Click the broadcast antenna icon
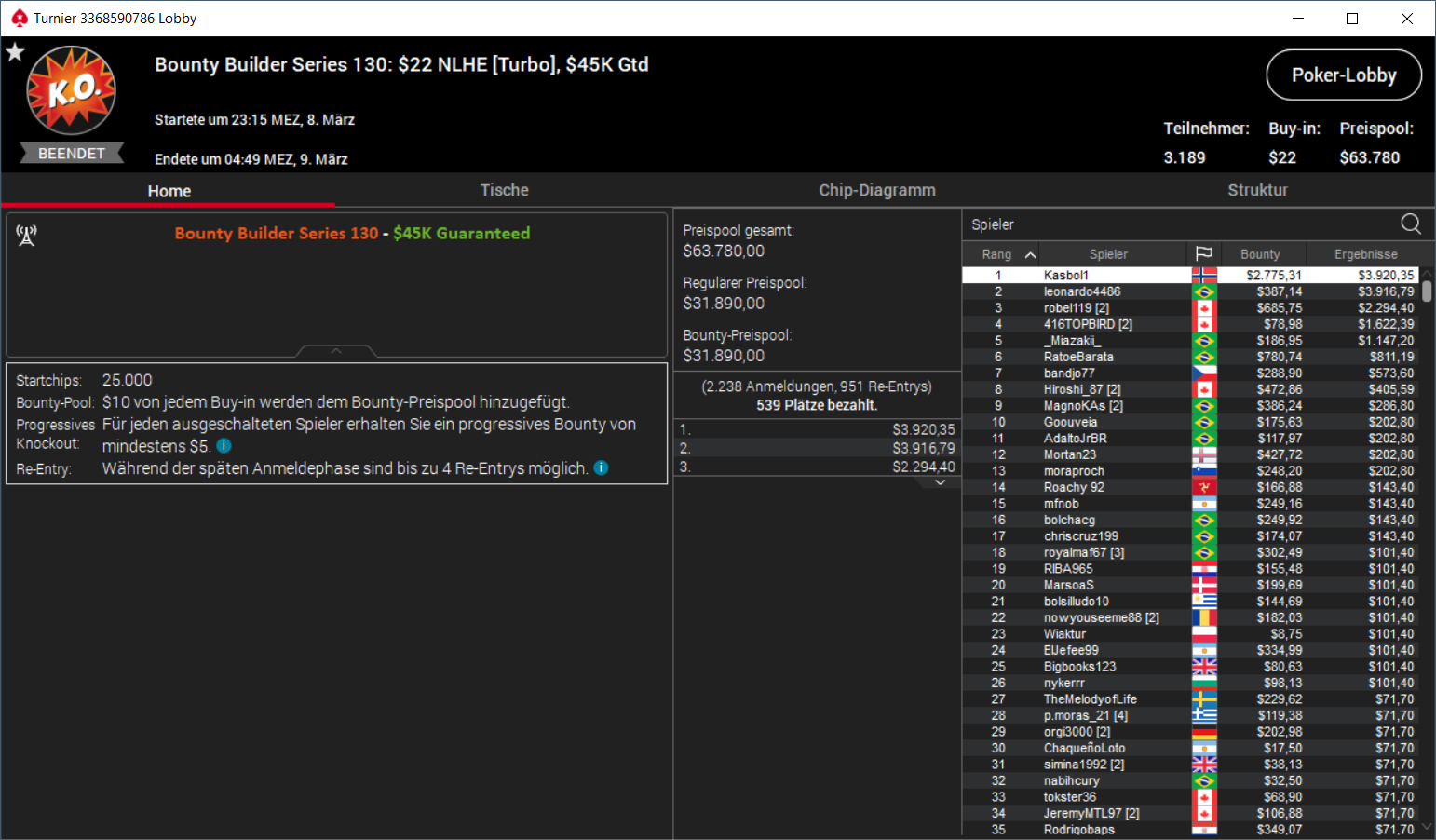 [26, 236]
